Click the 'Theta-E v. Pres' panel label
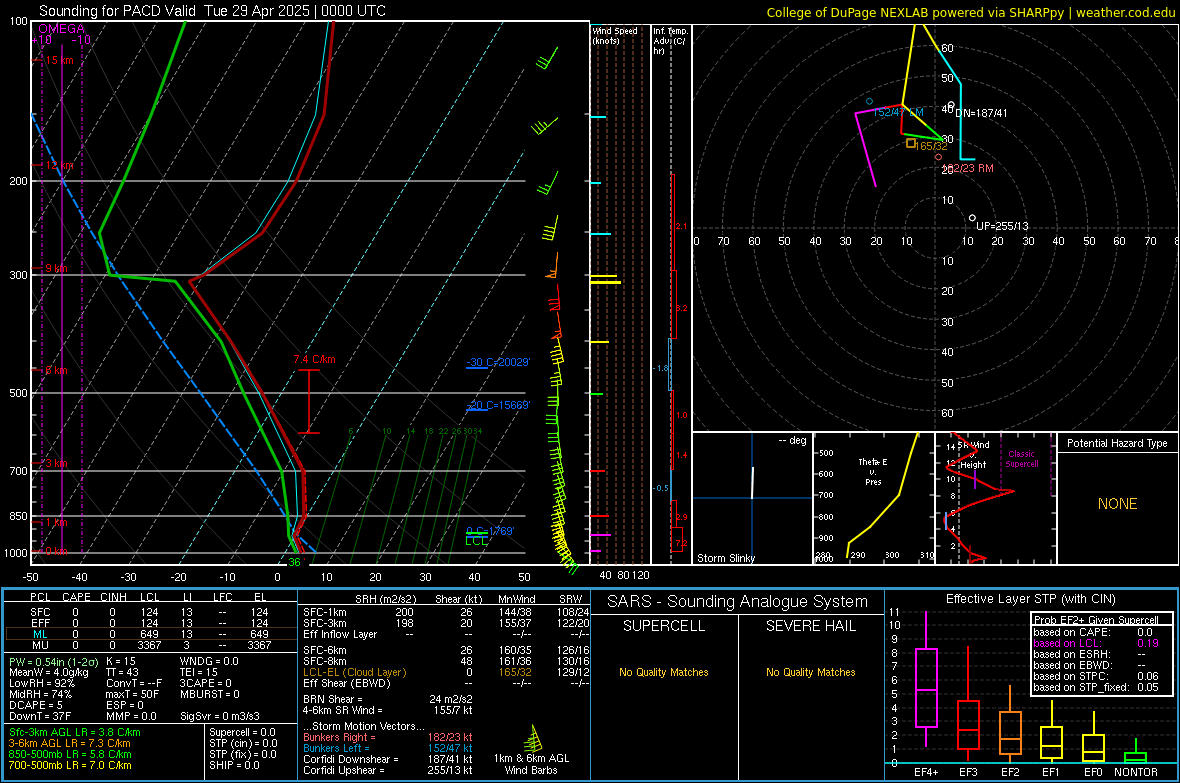The image size is (1180, 783). 873,471
